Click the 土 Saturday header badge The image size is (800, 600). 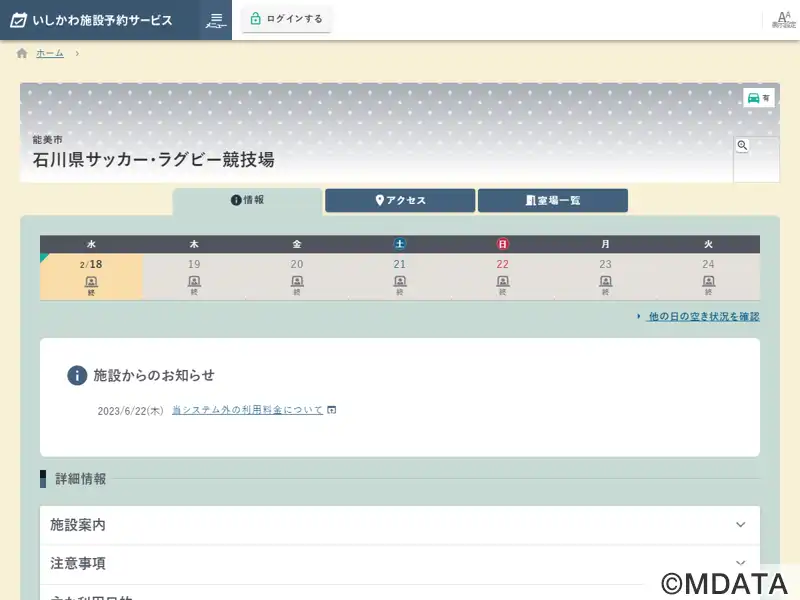coord(400,244)
